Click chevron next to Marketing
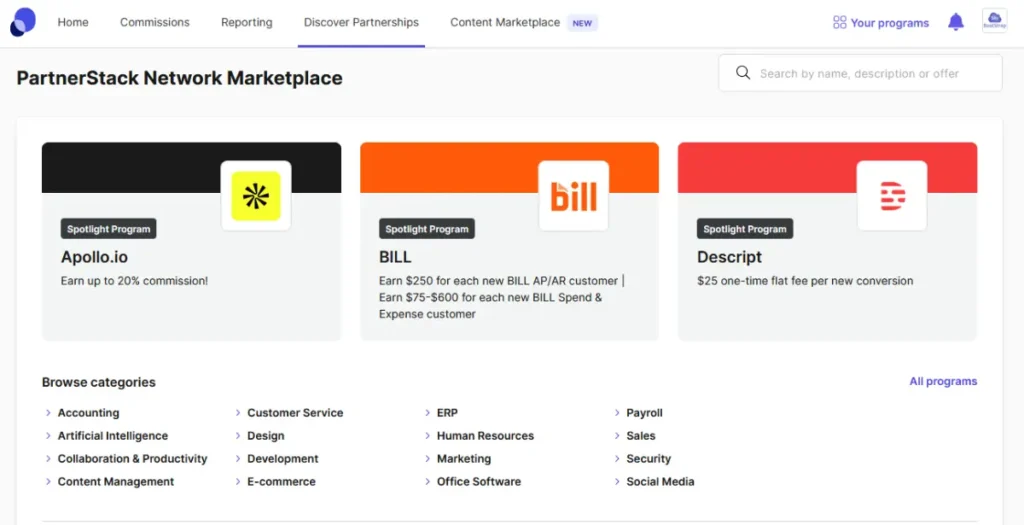1024x525 pixels. click(x=428, y=458)
